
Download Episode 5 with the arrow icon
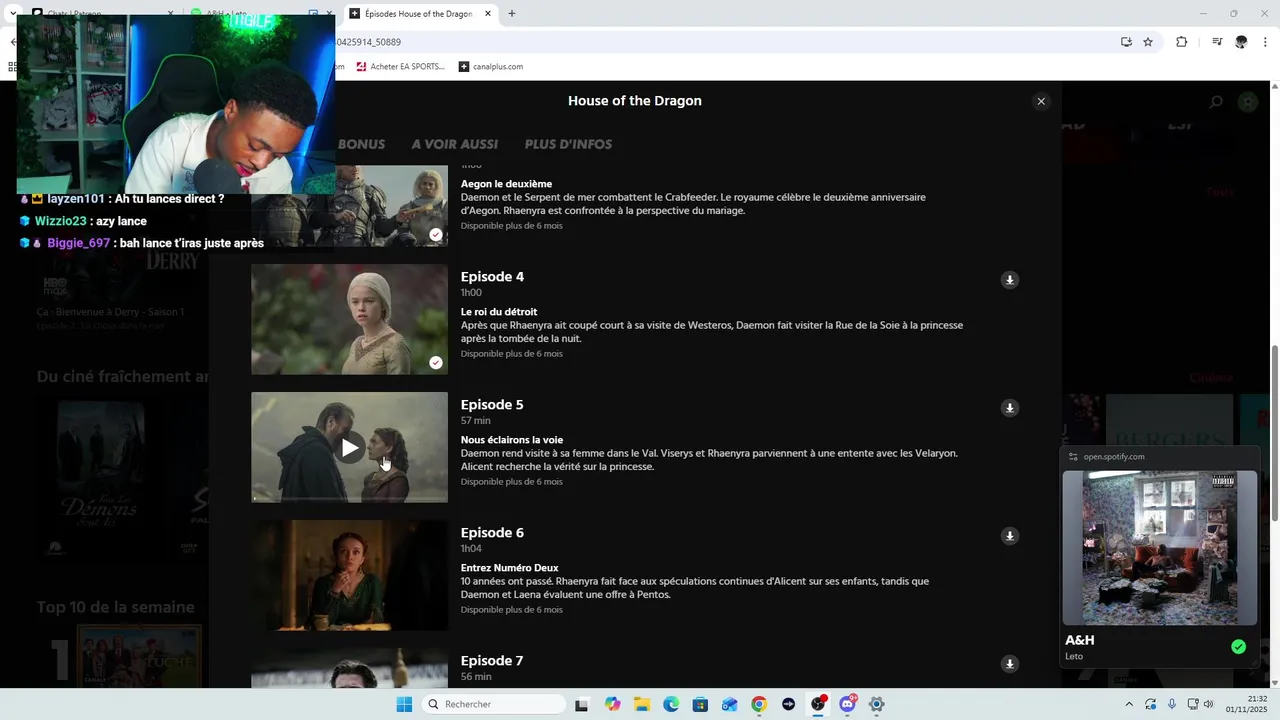point(1009,408)
